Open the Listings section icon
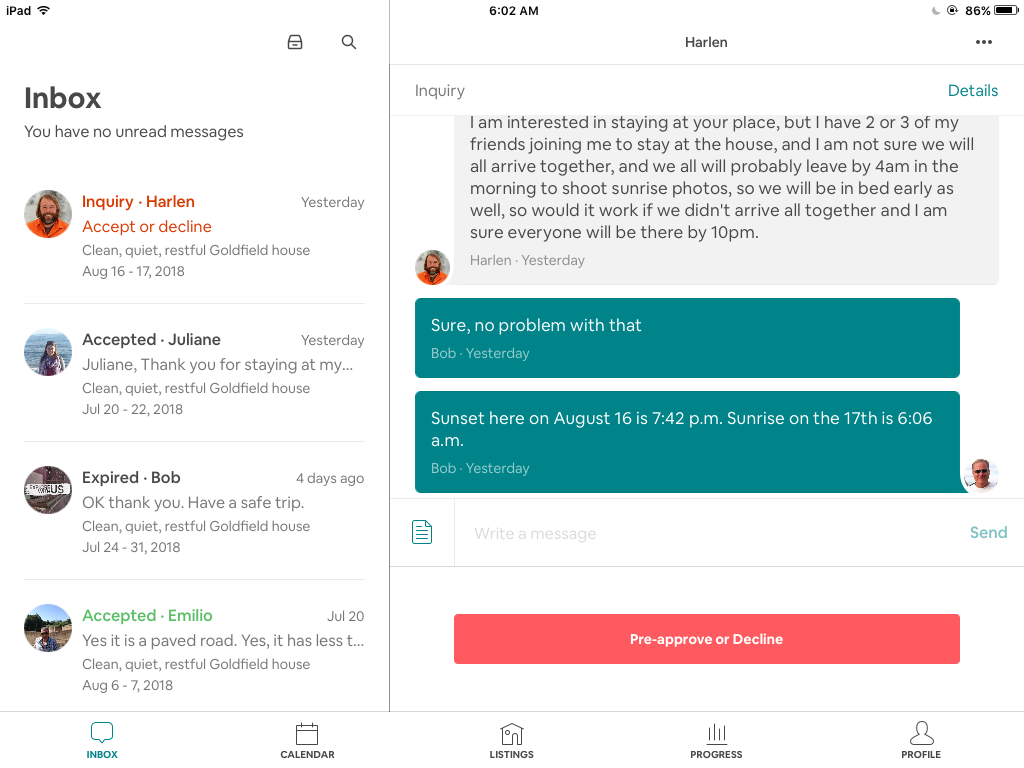 511,733
